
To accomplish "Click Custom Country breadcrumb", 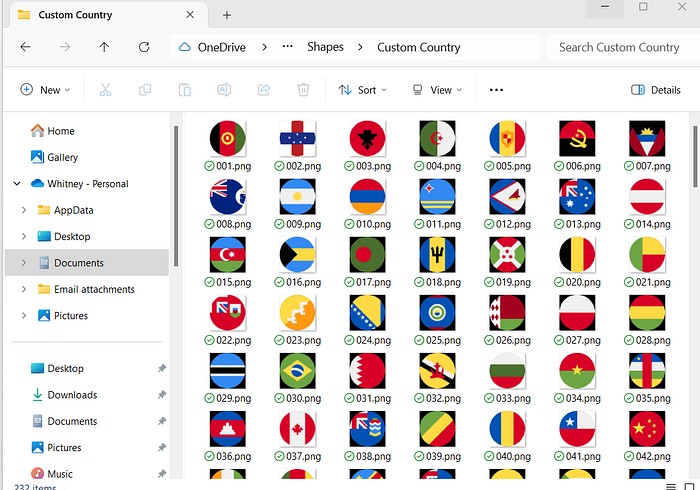I will tap(418, 47).
